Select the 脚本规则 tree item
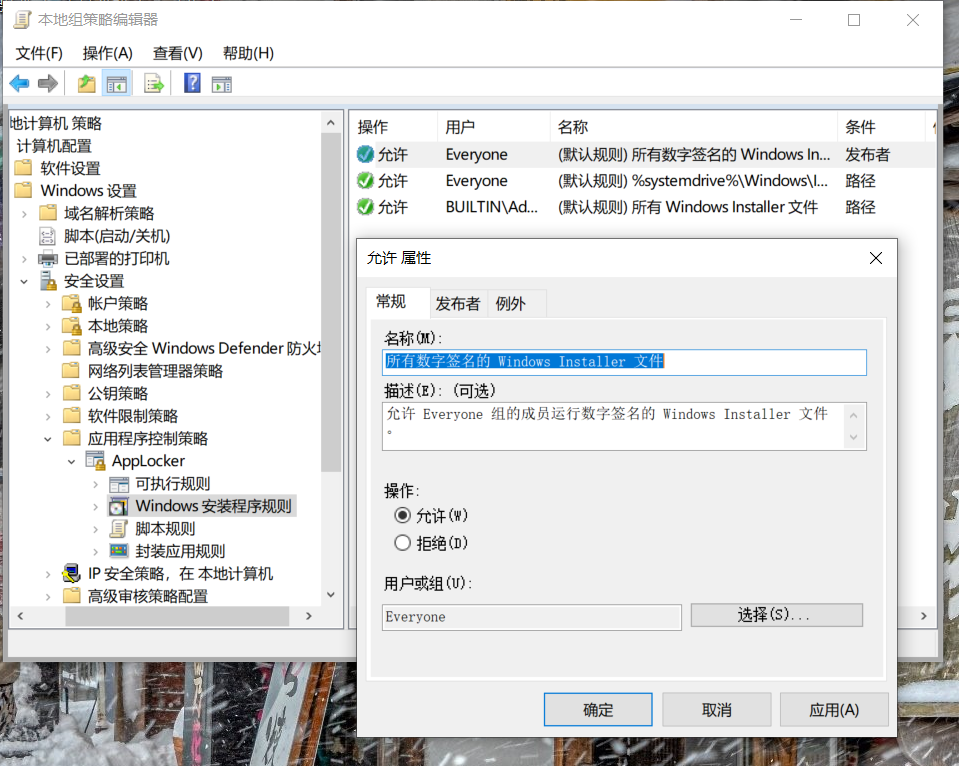Viewport: 959px width, 766px height. point(165,529)
